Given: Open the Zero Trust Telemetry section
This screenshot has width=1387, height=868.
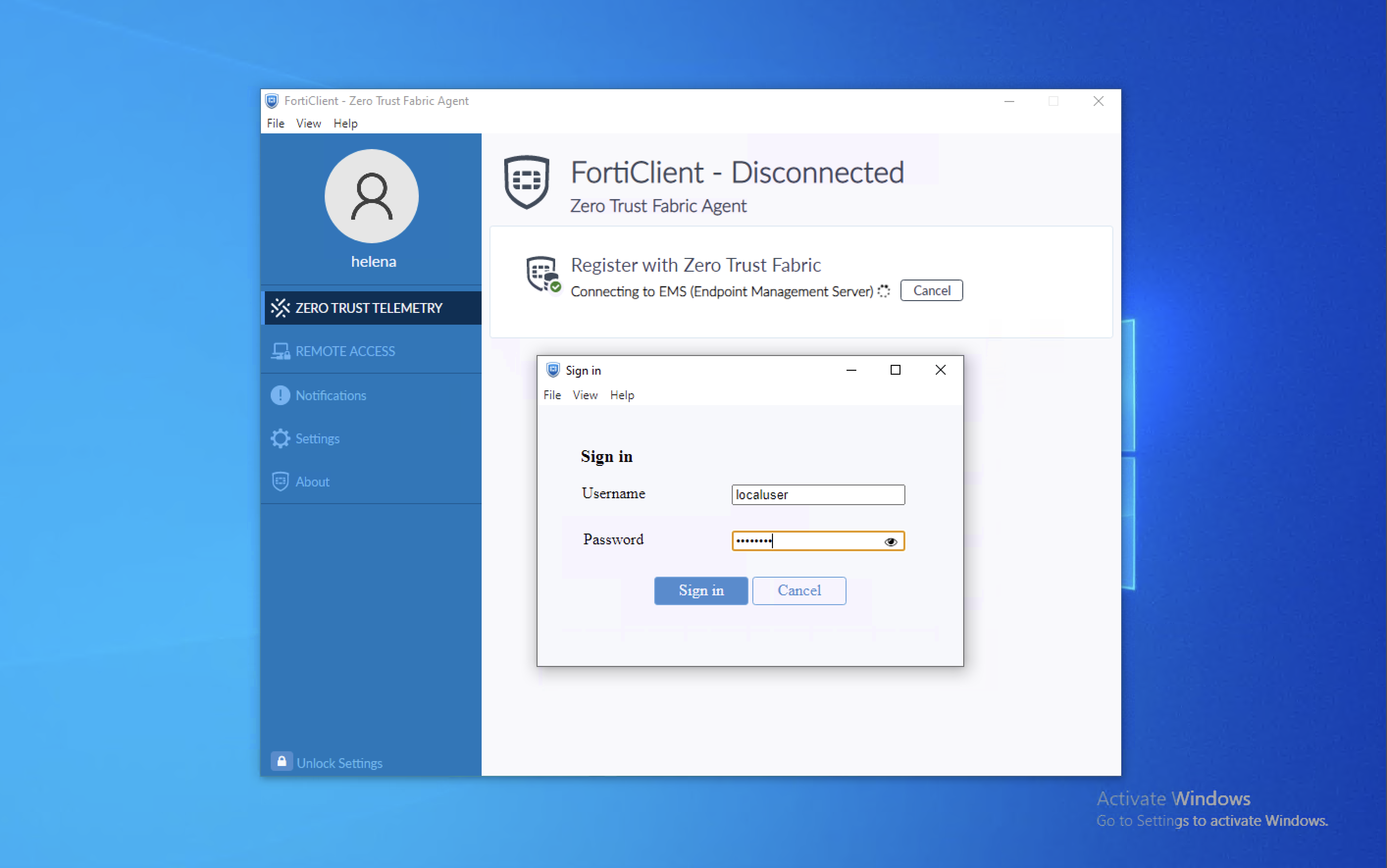Looking at the screenshot, I should pos(371,307).
